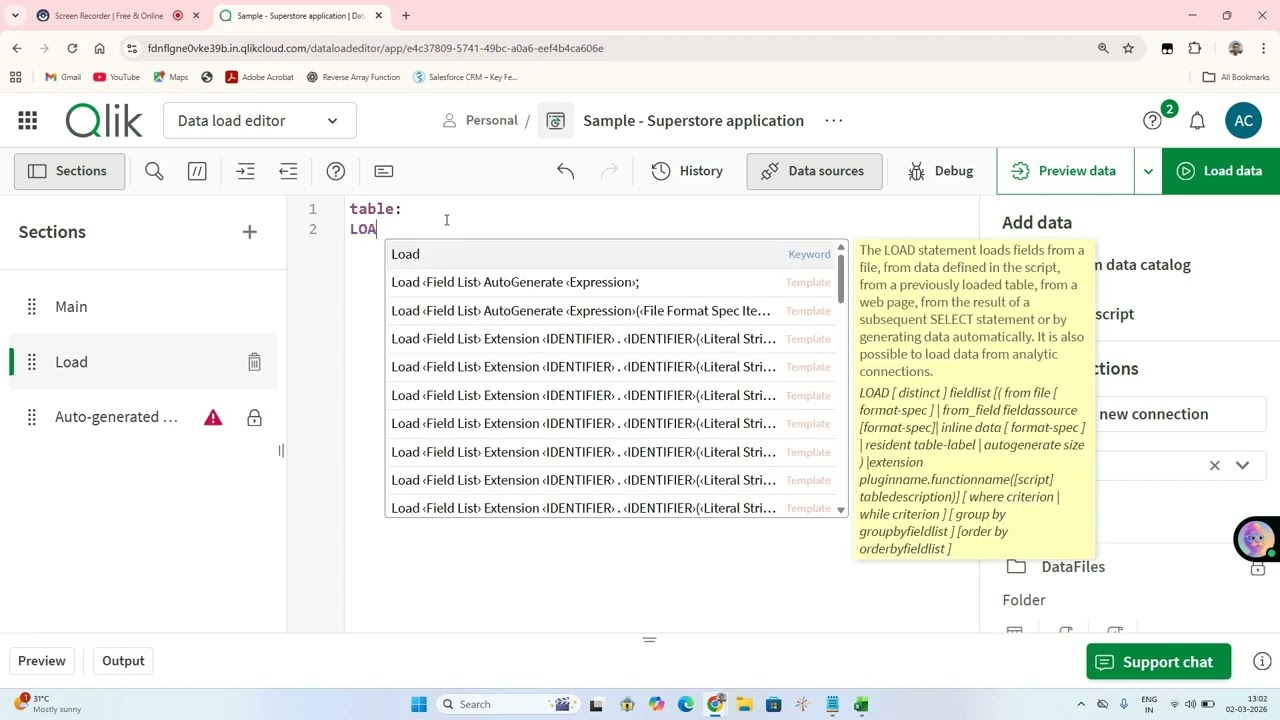Click the keyboard-shaped icon in the script toolbar

coord(384,171)
